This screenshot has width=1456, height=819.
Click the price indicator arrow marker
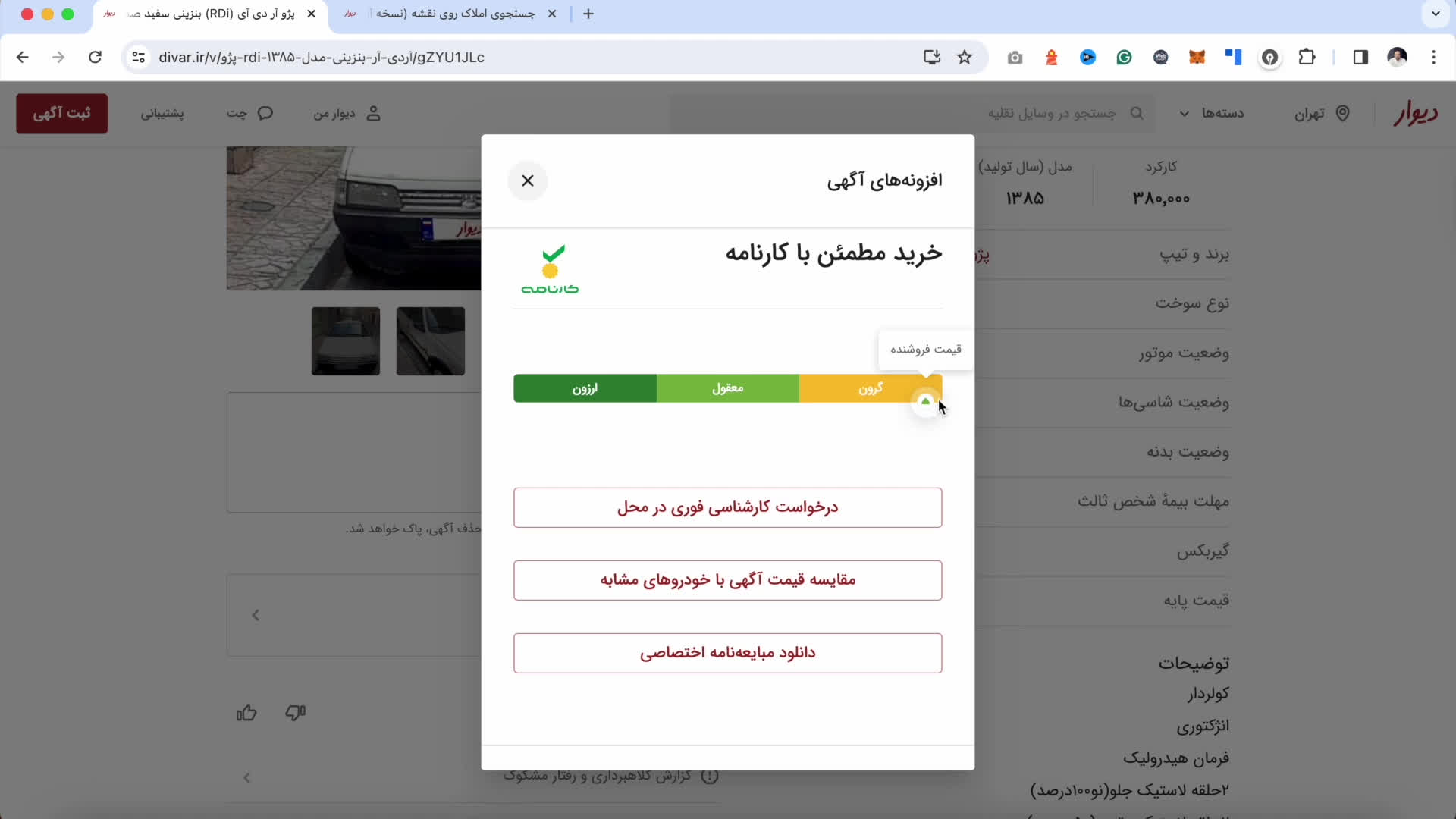(x=925, y=401)
